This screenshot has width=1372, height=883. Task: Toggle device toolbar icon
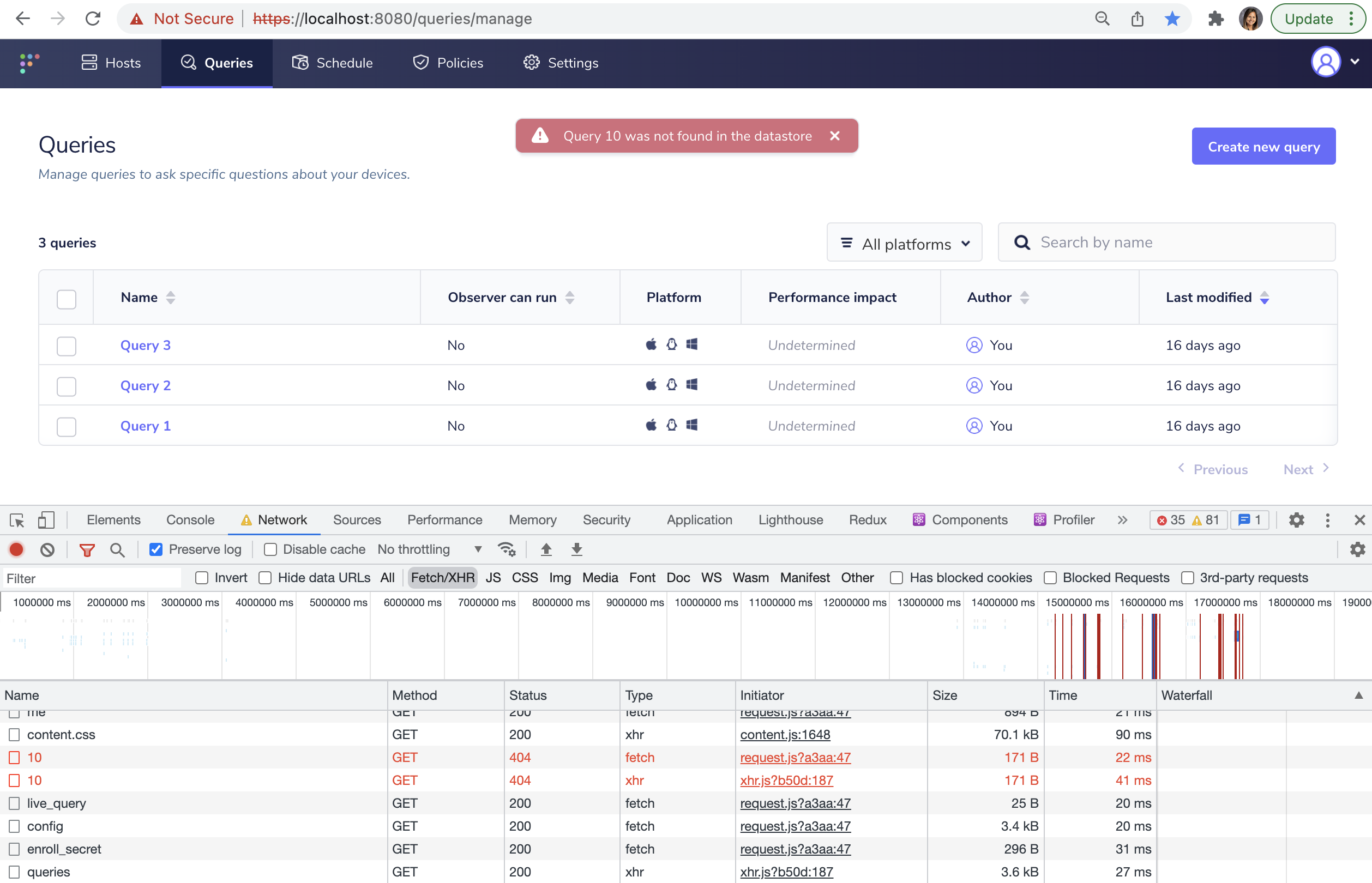coord(46,520)
